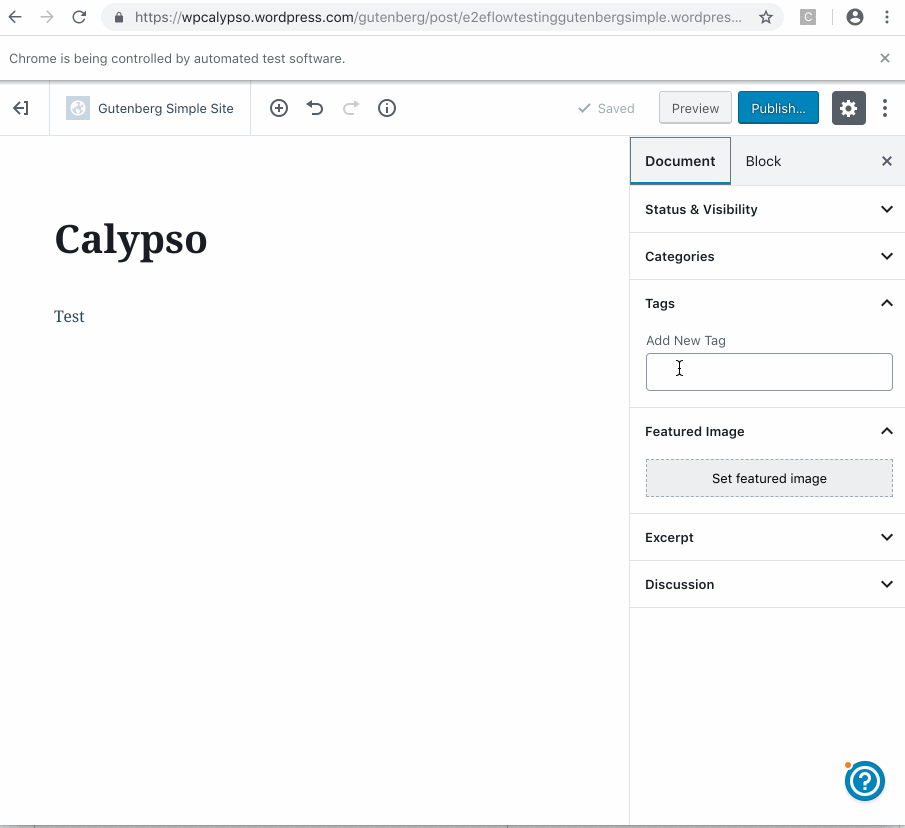Click the Set featured image button
Image resolution: width=905 pixels, height=828 pixels.
pyautogui.click(x=769, y=478)
